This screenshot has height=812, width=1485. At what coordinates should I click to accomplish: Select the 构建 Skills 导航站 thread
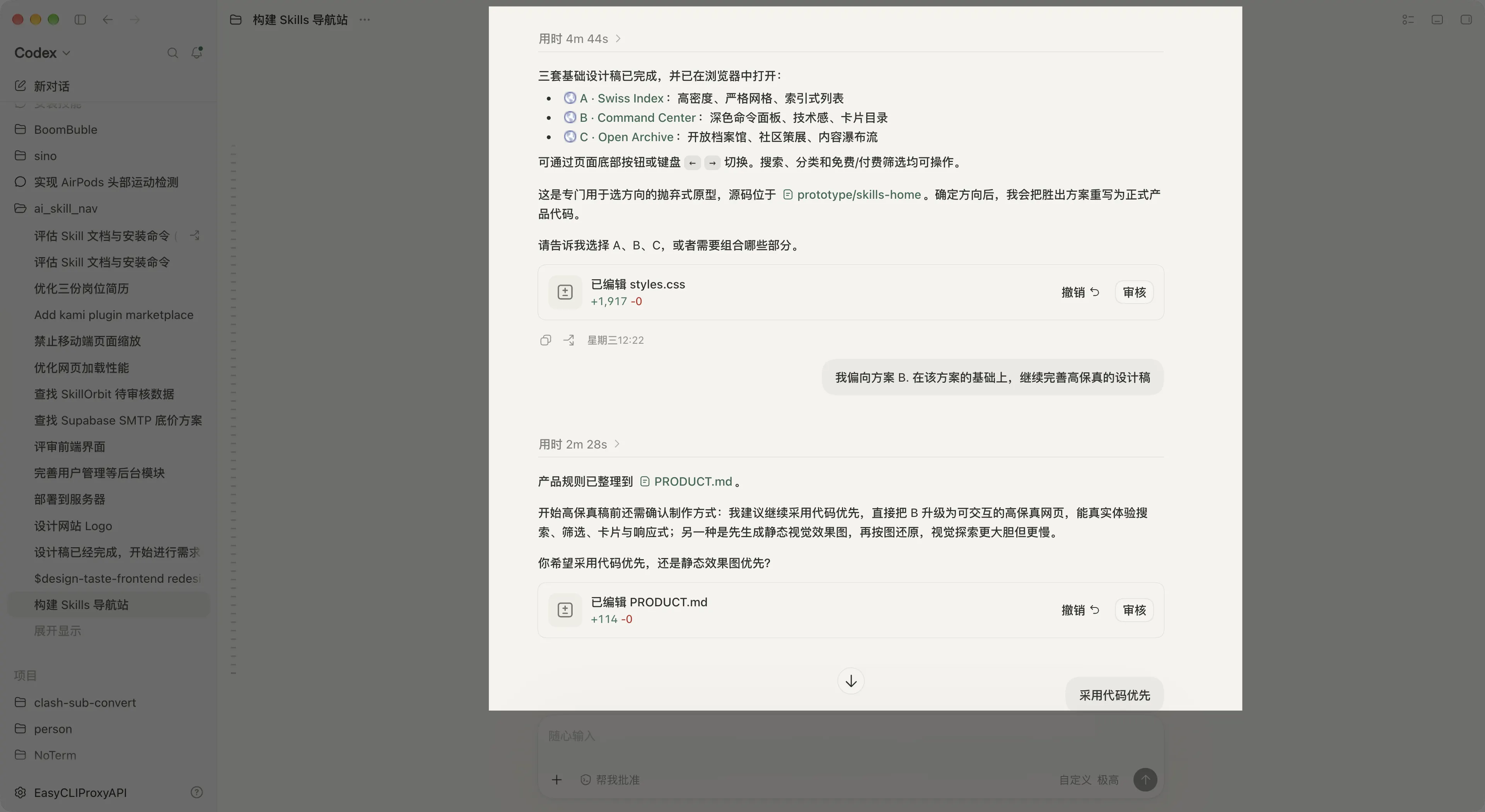(109, 604)
